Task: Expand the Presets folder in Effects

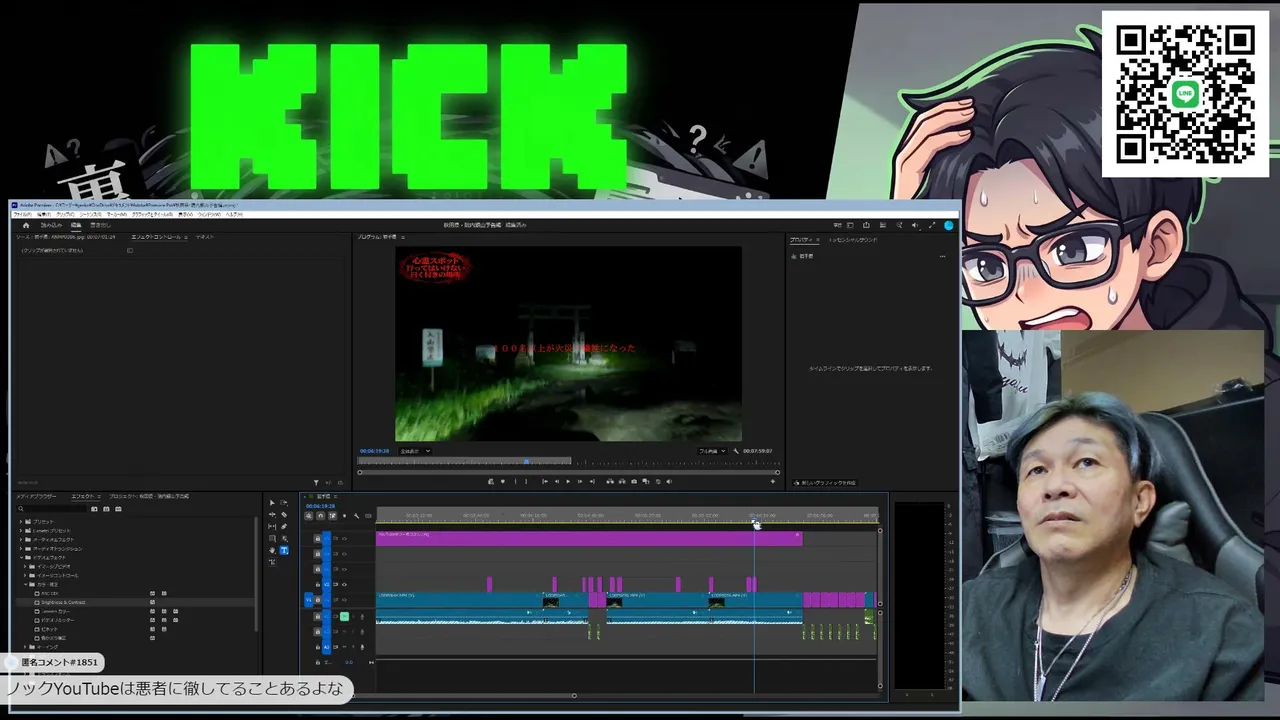Action: (21, 522)
